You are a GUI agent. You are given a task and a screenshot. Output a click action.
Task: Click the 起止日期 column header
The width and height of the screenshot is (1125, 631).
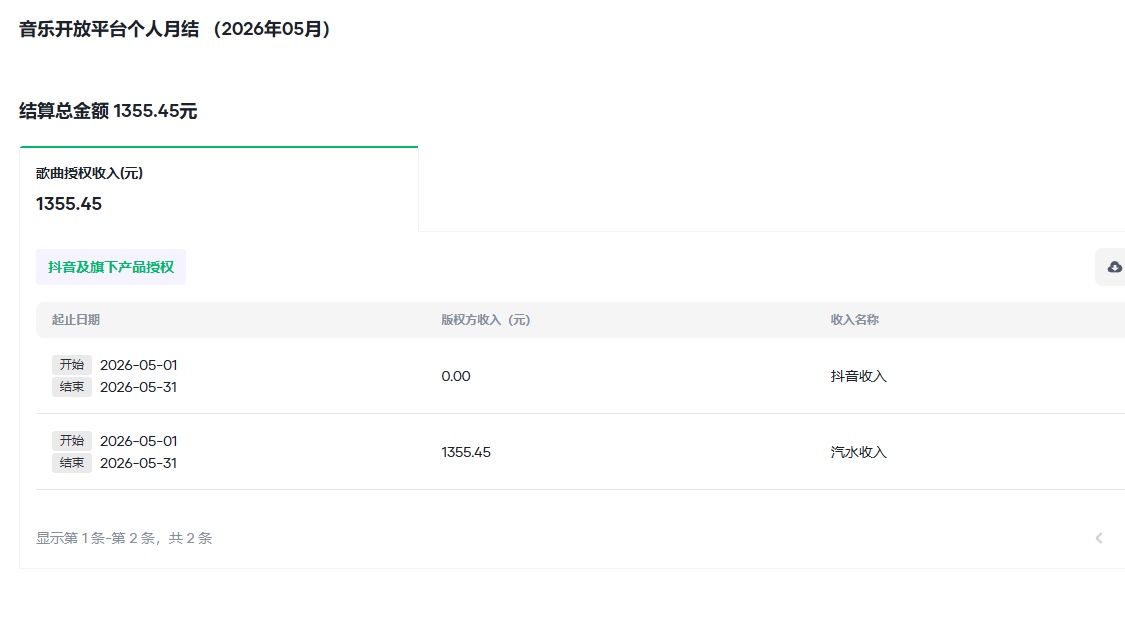[x=75, y=319]
